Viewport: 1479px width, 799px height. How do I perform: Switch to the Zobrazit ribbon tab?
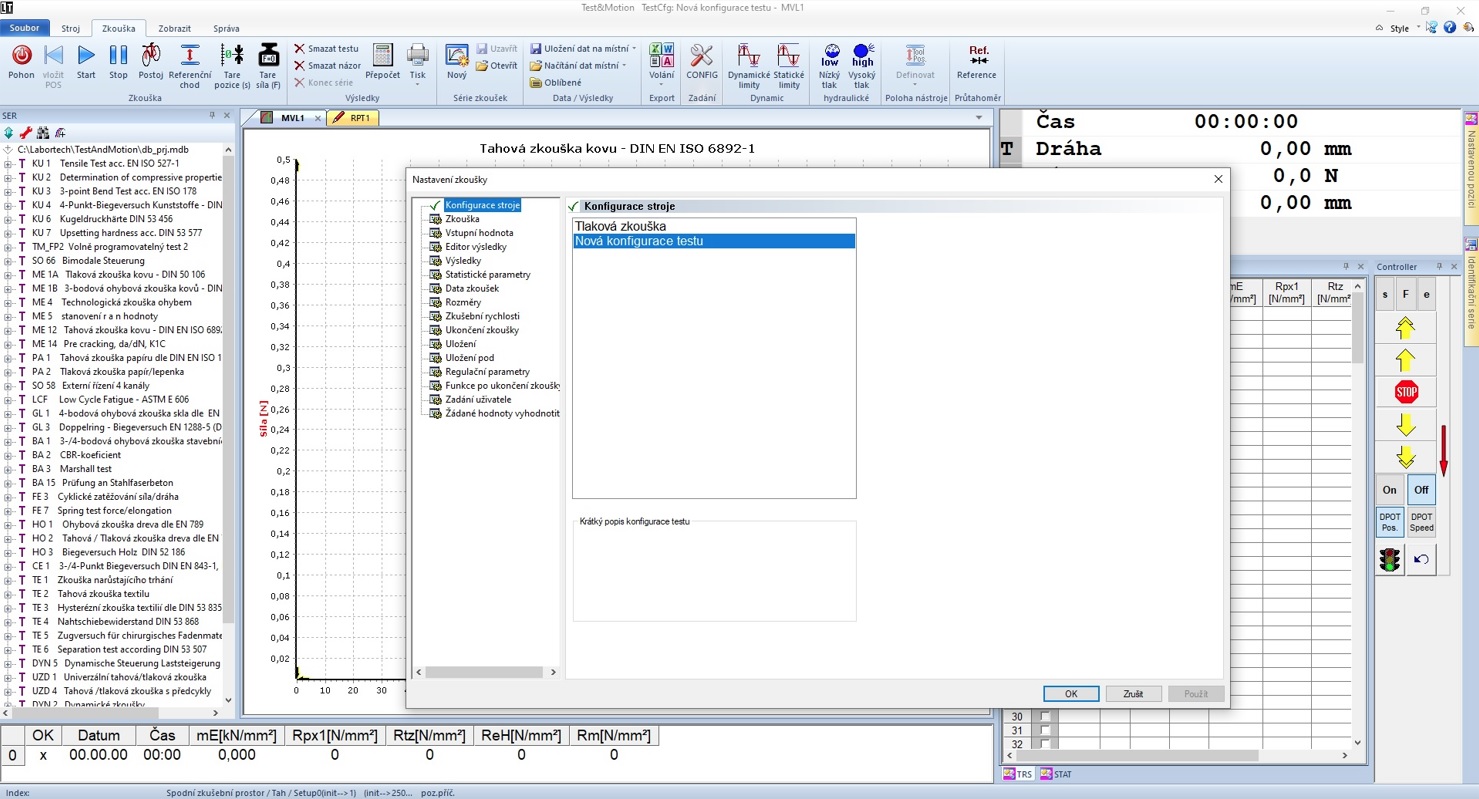click(173, 29)
